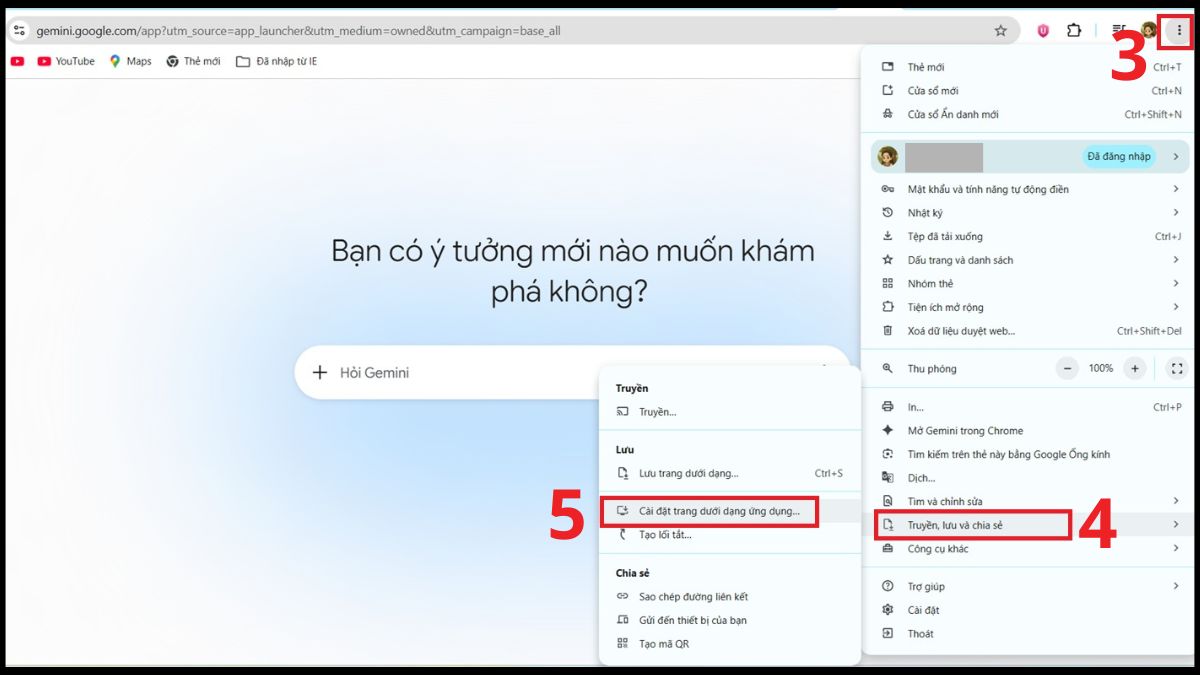Increase zoom with the plus button
This screenshot has width=1200, height=675.
point(1134,369)
